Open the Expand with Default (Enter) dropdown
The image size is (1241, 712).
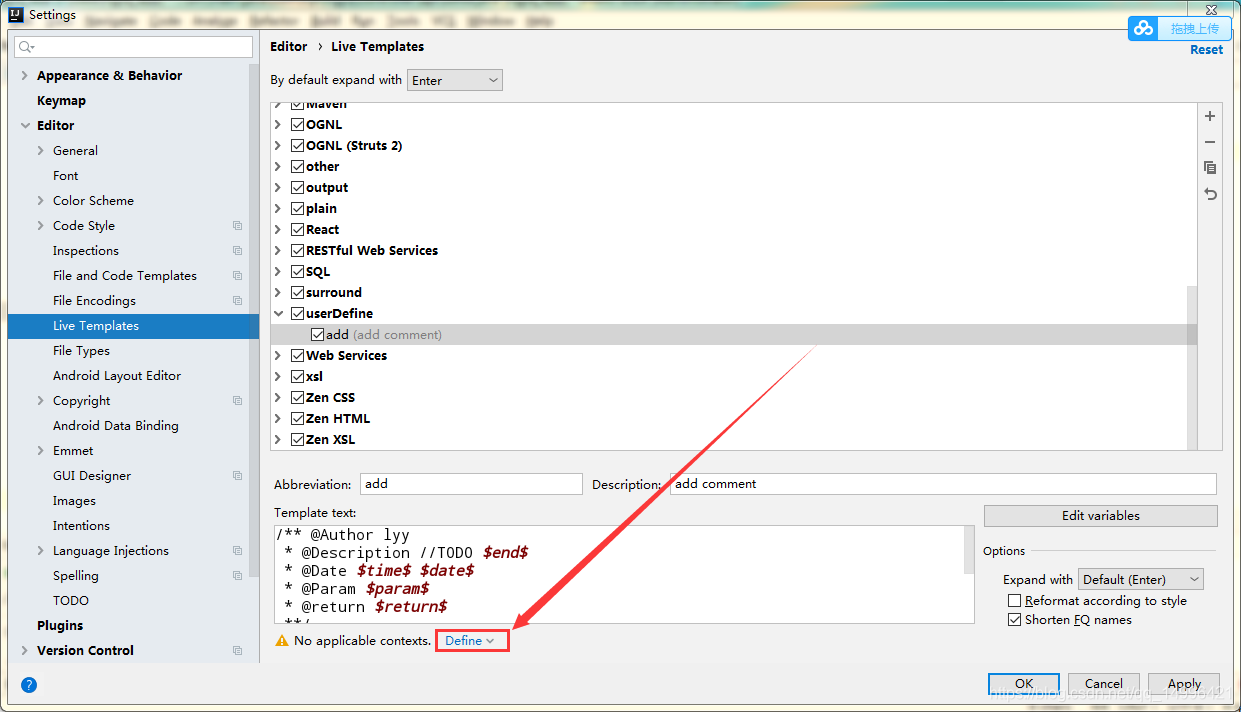(1141, 579)
